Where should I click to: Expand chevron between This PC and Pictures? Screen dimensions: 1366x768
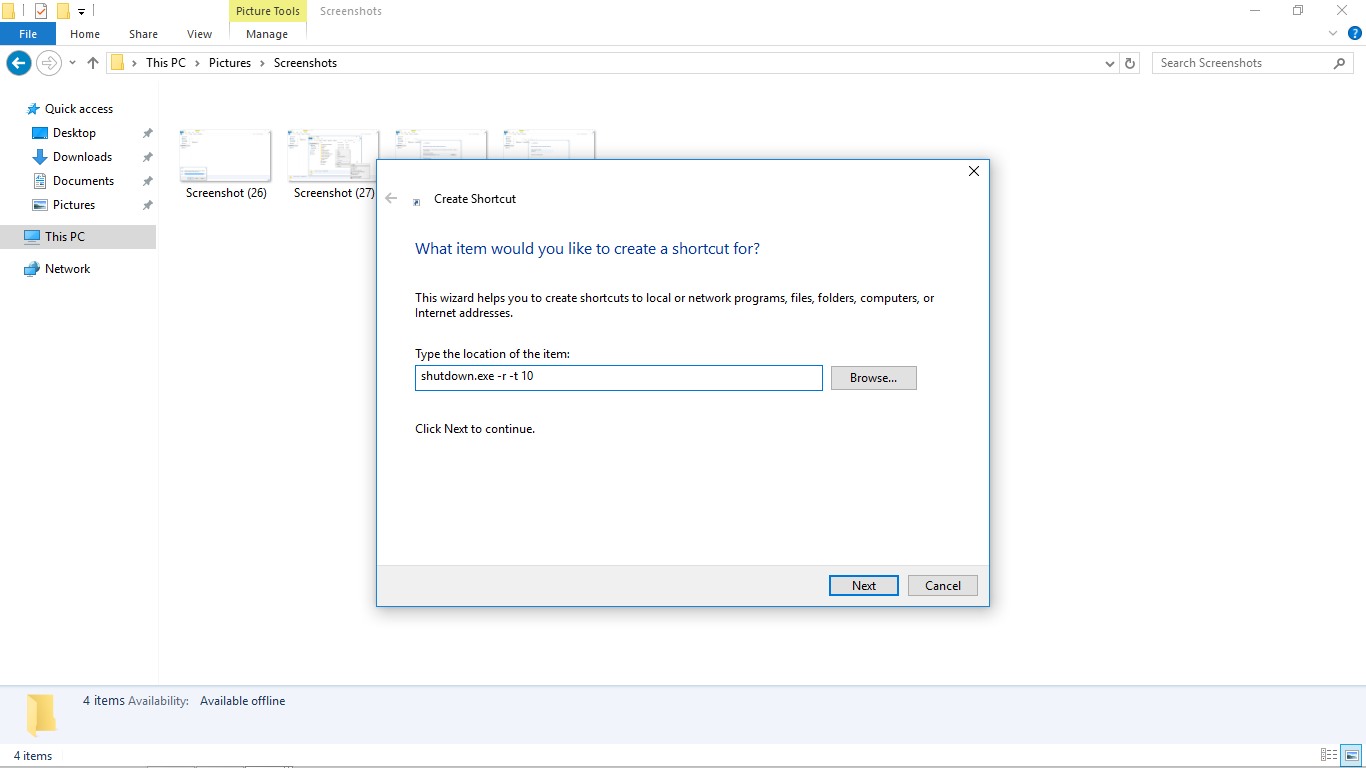198,63
